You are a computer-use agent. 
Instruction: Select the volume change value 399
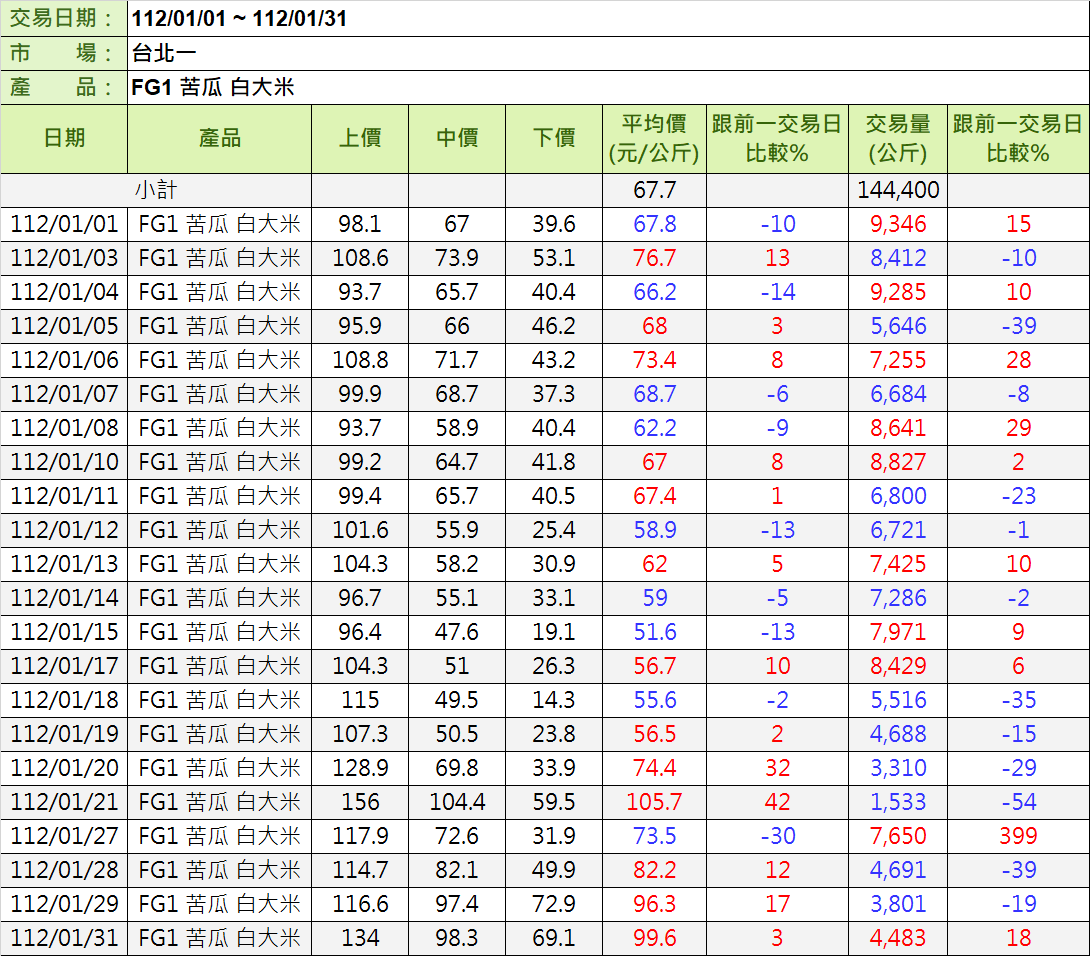click(1018, 836)
